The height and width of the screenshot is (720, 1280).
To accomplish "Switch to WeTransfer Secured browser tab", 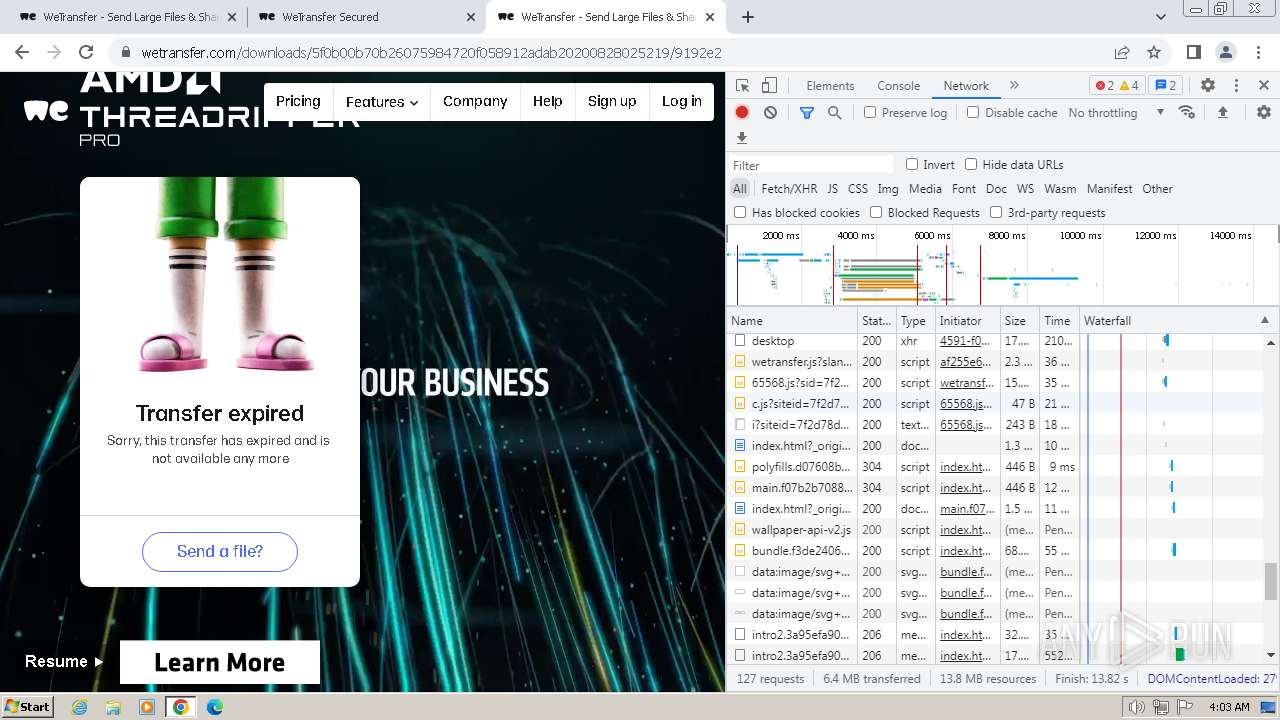I will point(366,17).
